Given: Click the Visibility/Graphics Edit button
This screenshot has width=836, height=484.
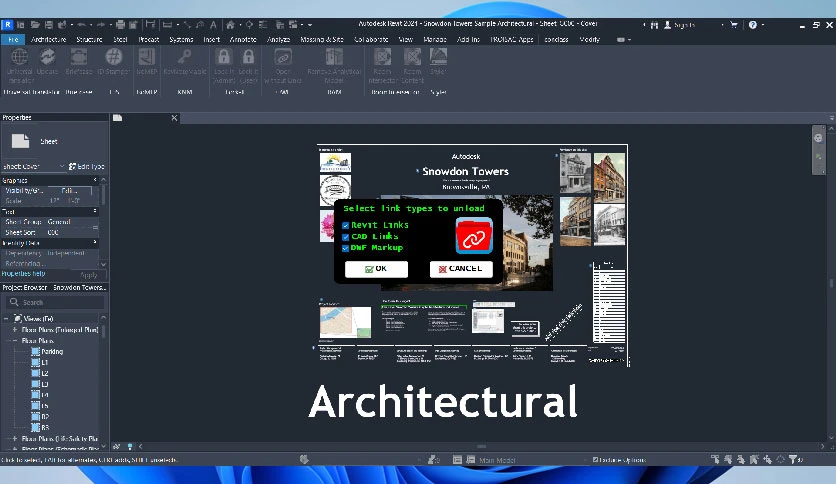Looking at the screenshot, I should [69, 190].
